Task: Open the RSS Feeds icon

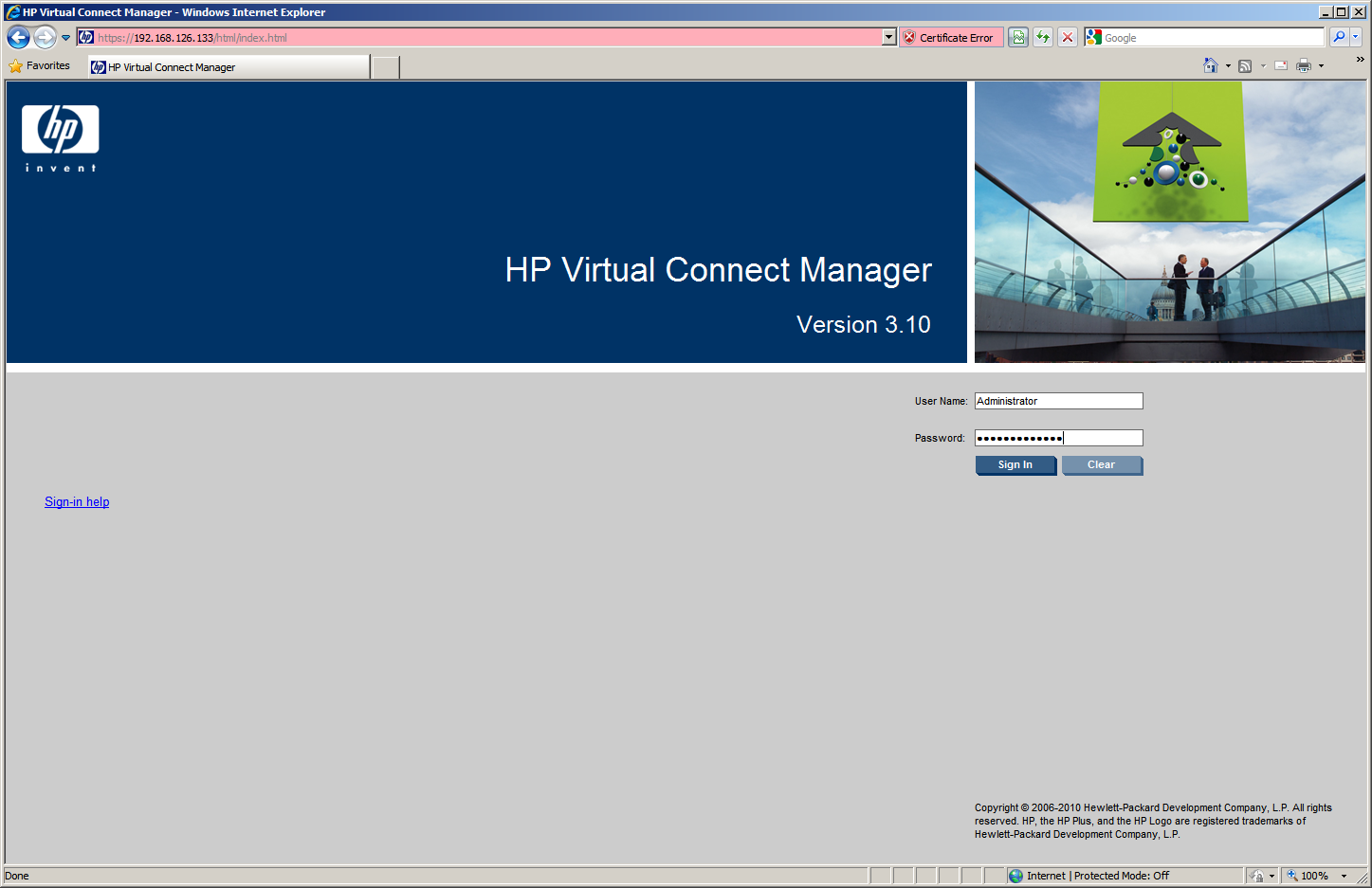Action: pos(1245,65)
